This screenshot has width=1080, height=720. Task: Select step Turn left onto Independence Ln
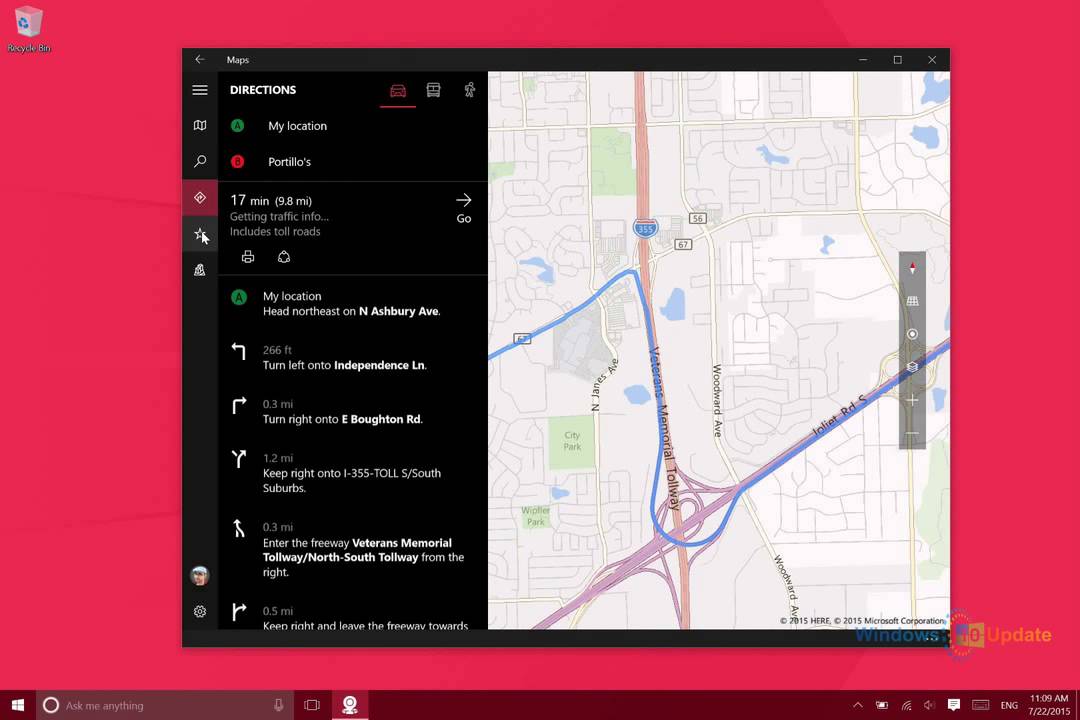[x=353, y=358]
